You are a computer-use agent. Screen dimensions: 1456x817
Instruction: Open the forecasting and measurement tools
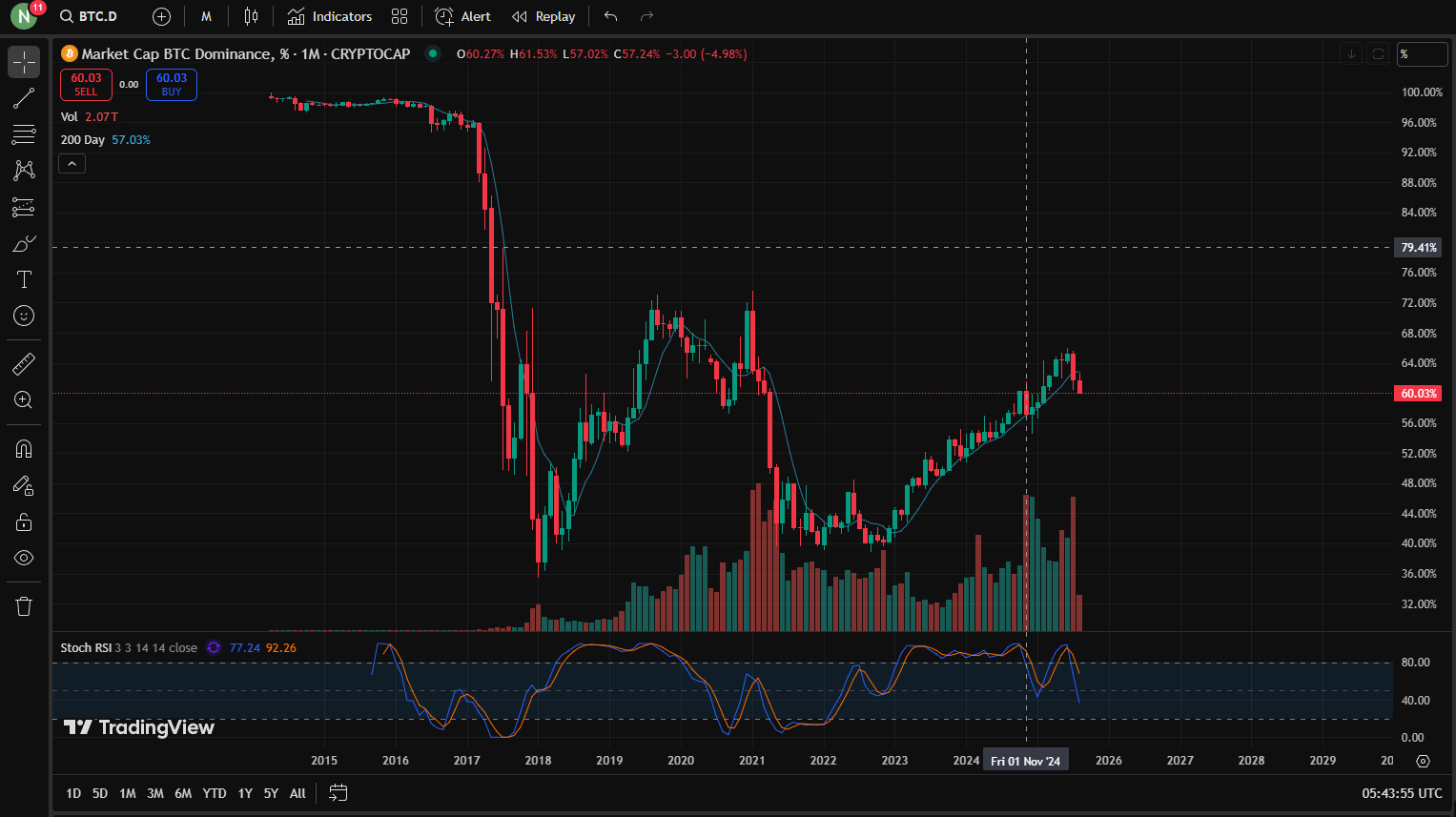(24, 207)
